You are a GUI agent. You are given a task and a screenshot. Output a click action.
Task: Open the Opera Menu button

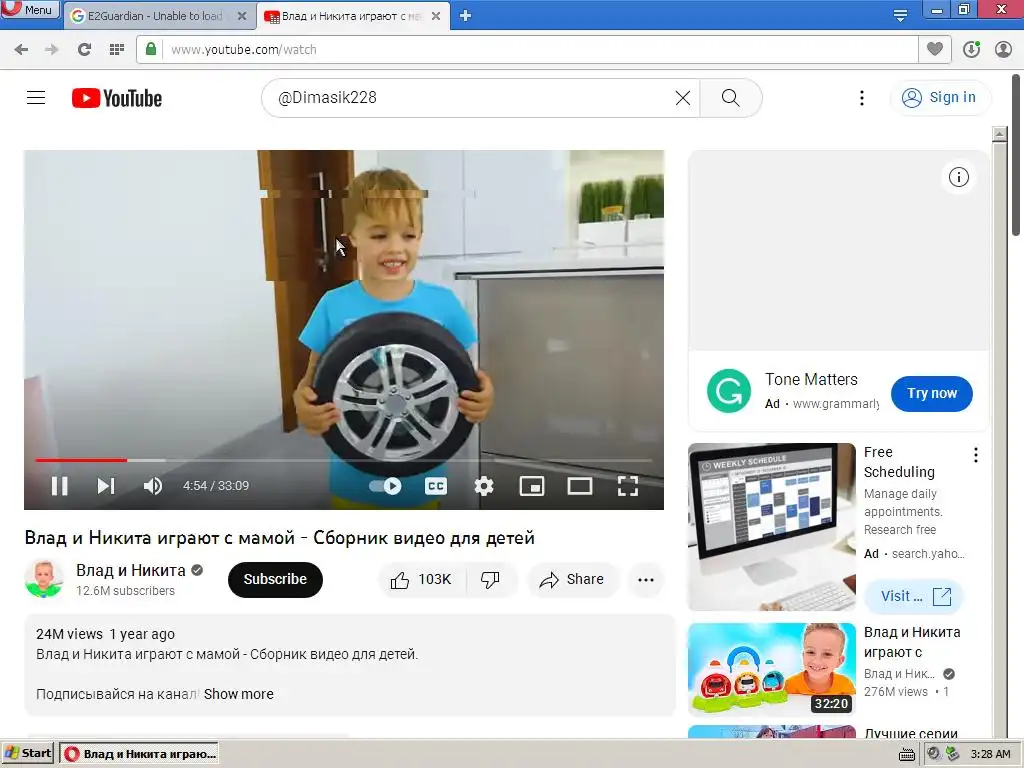pyautogui.click(x=30, y=10)
